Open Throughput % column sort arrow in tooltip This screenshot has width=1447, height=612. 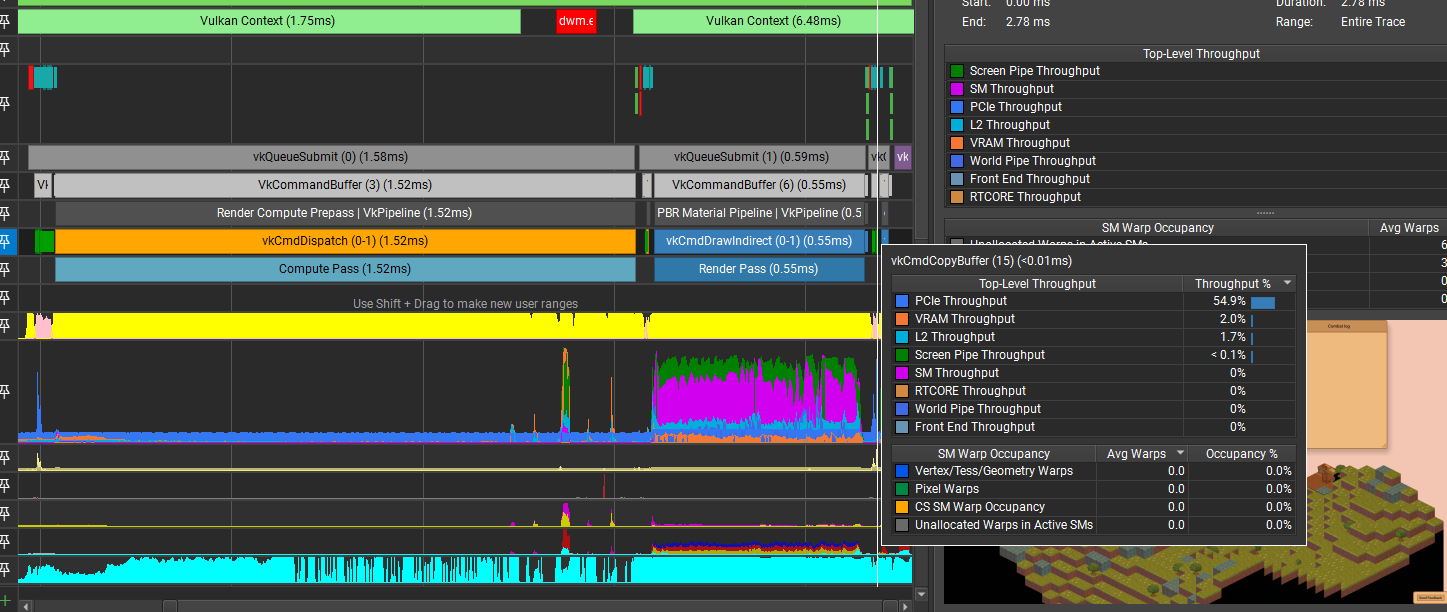(1287, 284)
